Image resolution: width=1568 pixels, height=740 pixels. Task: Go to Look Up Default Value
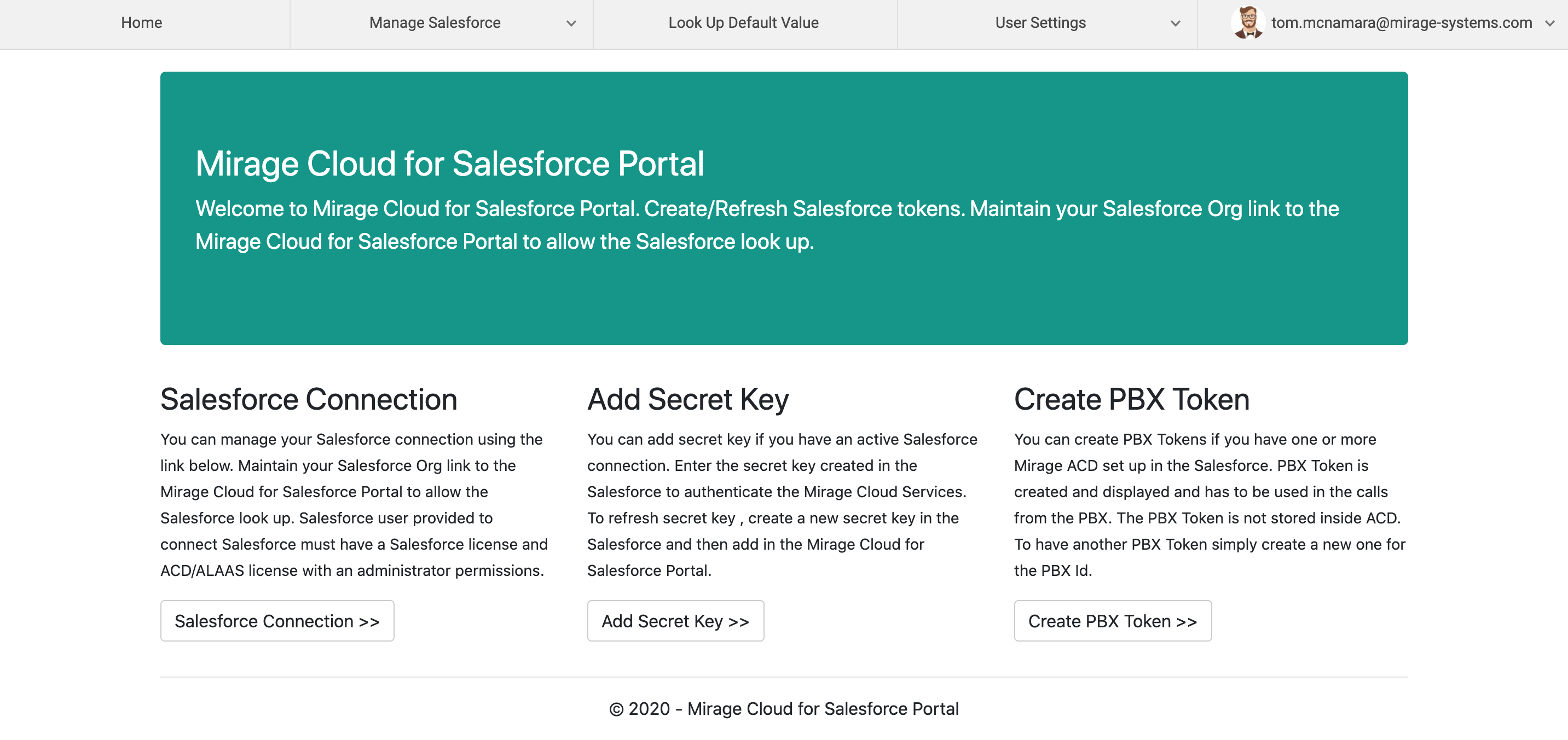click(x=743, y=23)
